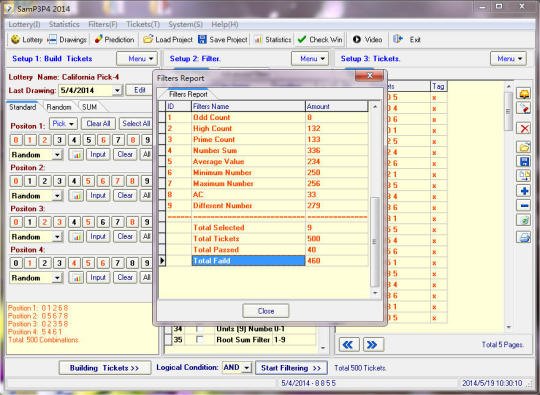Expand Position 4 Random dropdown
Screen dimensions: 540x395
coord(57,278)
